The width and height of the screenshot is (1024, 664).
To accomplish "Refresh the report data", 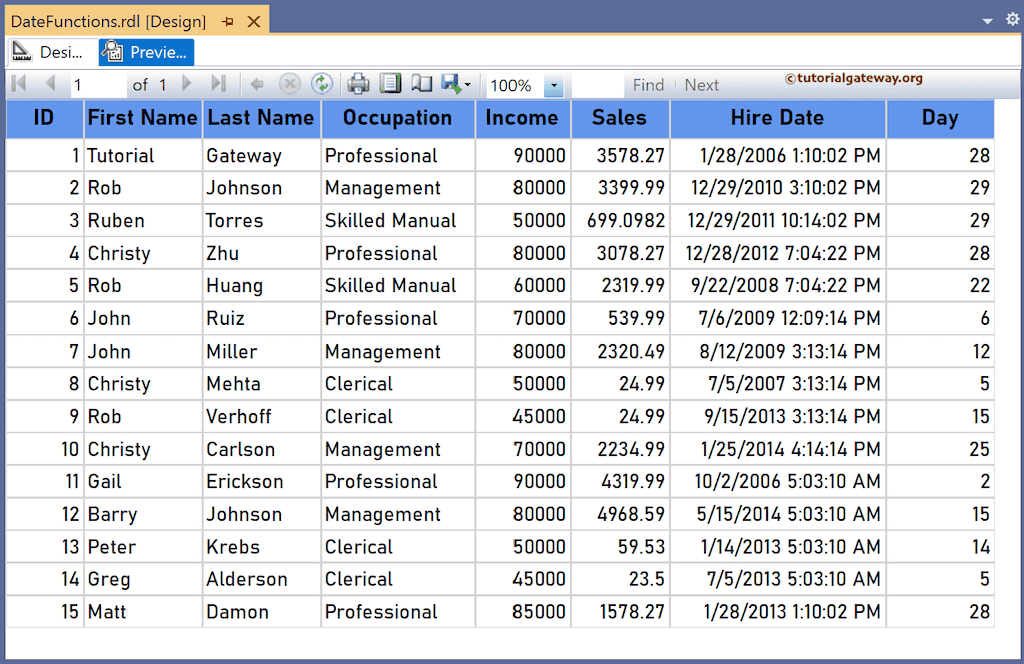I will pyautogui.click(x=322, y=85).
